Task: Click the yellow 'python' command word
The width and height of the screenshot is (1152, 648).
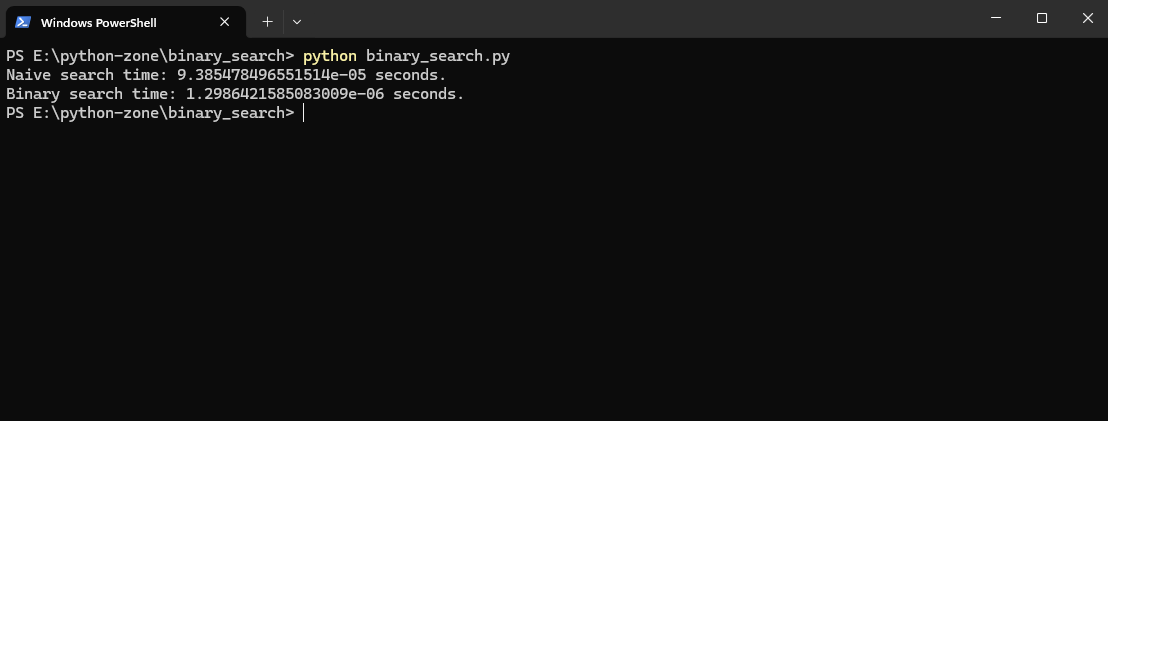Action: pos(329,56)
